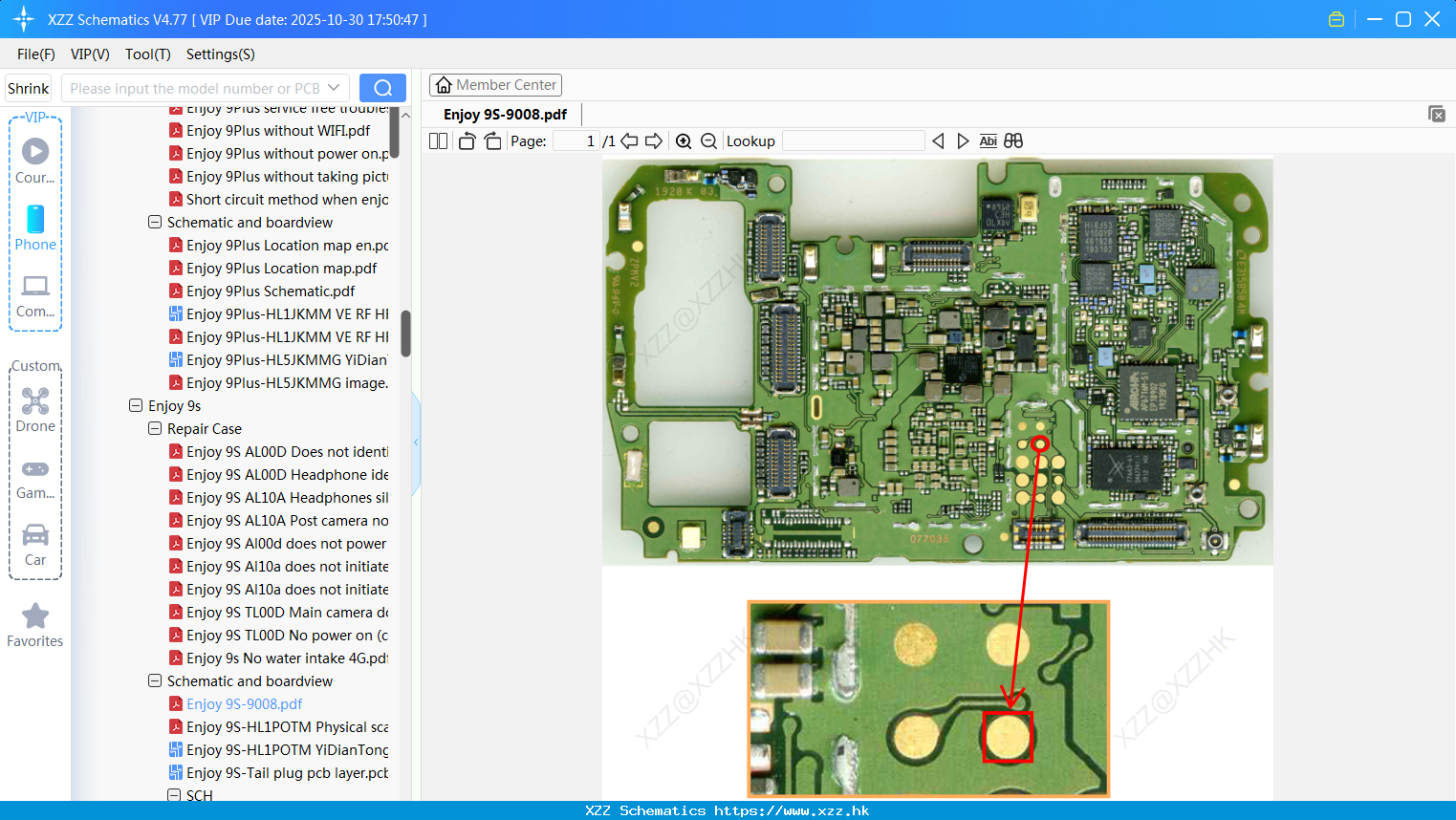
Task: Open Enjoy 9Plus-HL5JKMMG YiDian file
Action: click(x=278, y=359)
